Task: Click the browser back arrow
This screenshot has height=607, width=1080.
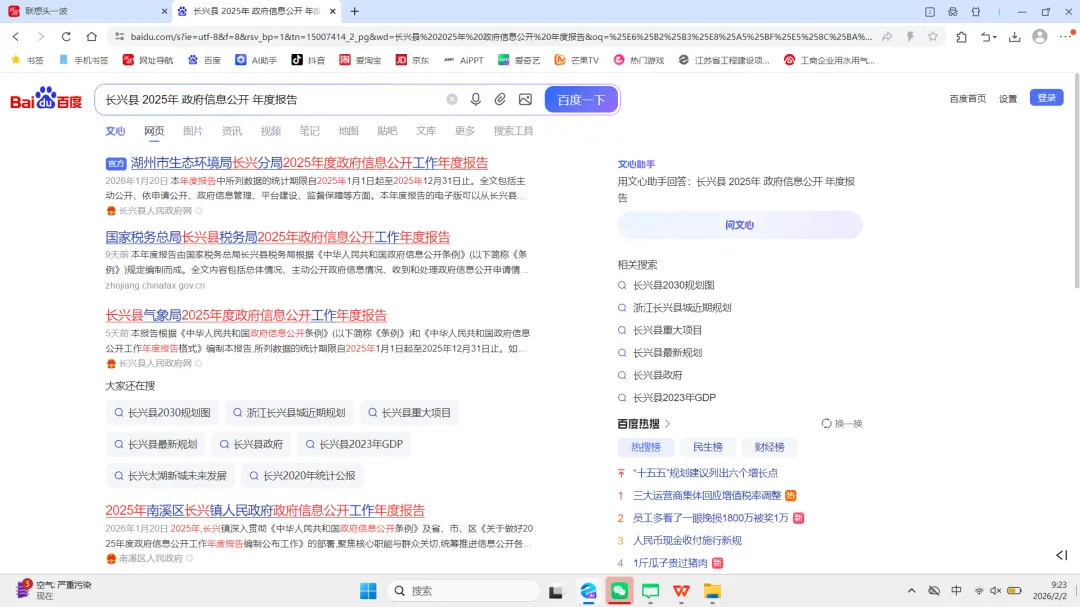Action: [x=16, y=37]
